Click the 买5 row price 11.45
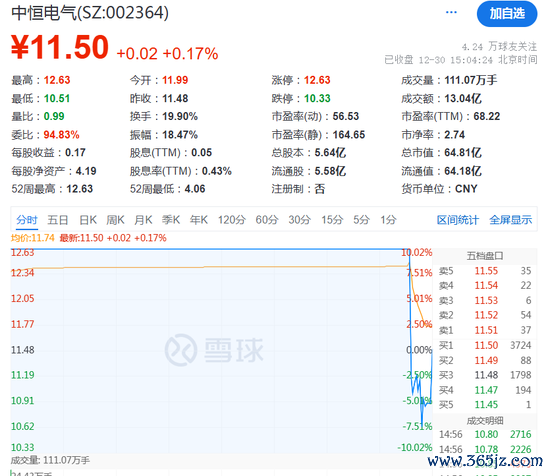This screenshot has height=476, width=550. click(486, 405)
